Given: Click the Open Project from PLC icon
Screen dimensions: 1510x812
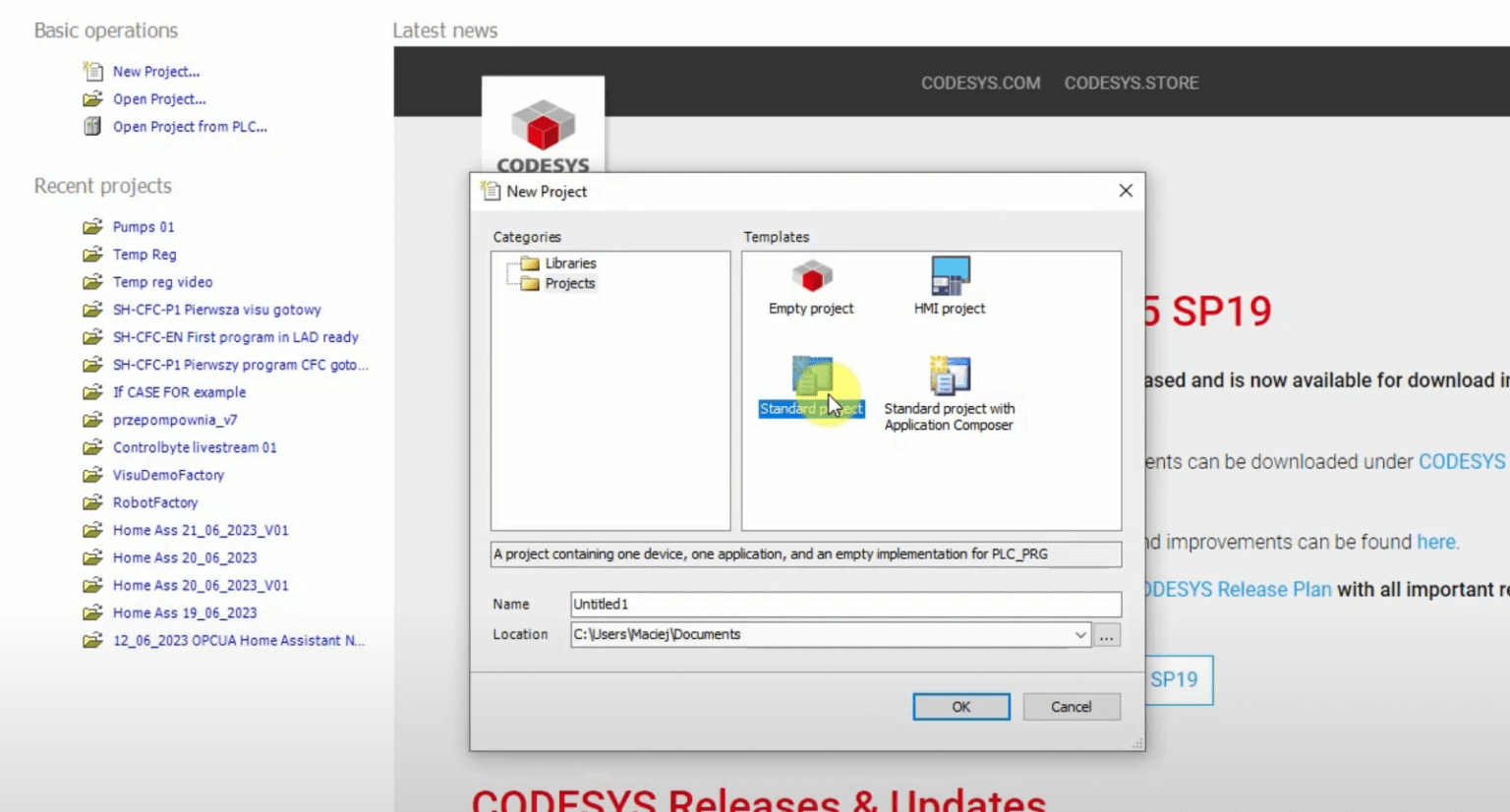Looking at the screenshot, I should (92, 127).
